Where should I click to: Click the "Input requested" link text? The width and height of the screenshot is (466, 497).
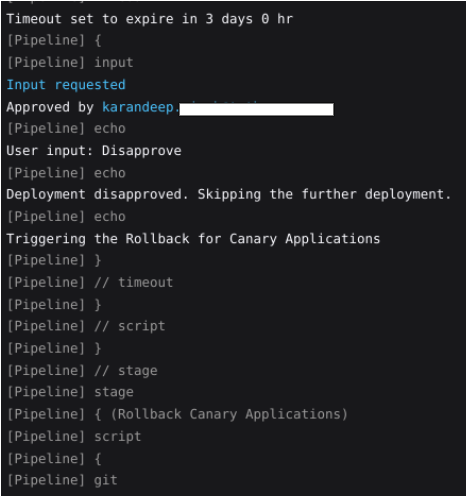pyautogui.click(x=66, y=85)
